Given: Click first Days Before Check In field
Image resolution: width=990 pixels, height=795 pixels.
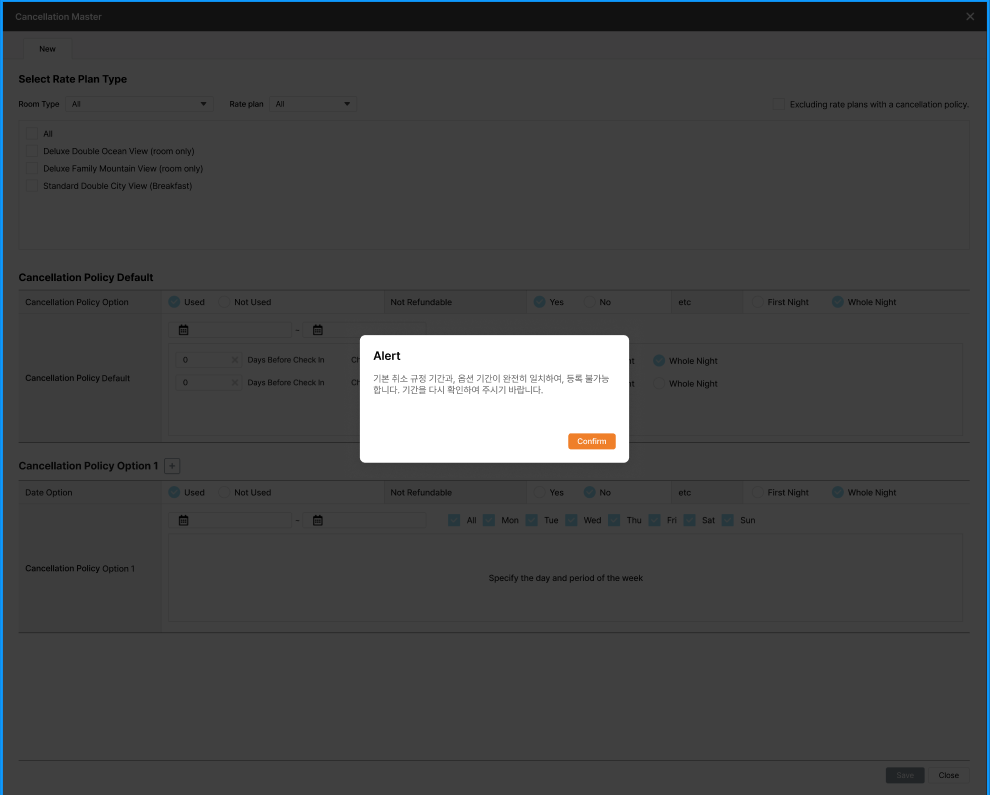Looking at the screenshot, I should tap(208, 360).
